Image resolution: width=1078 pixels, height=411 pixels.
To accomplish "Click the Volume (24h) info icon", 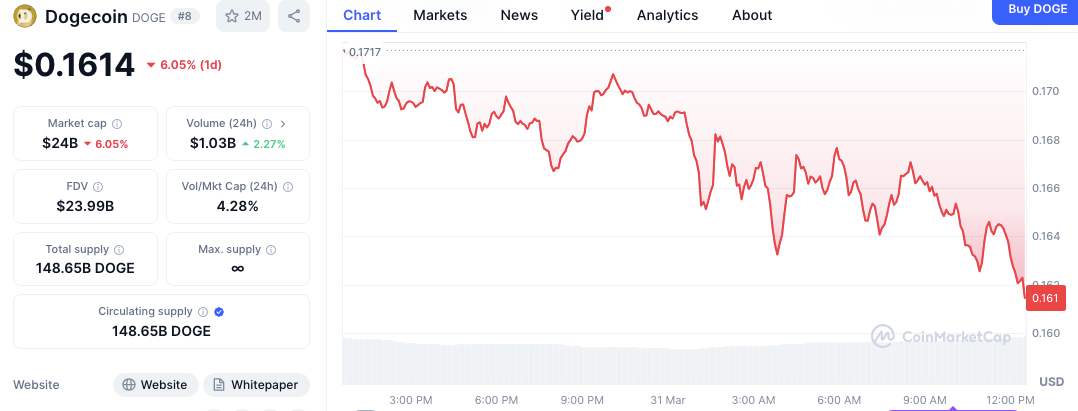I will coord(267,124).
